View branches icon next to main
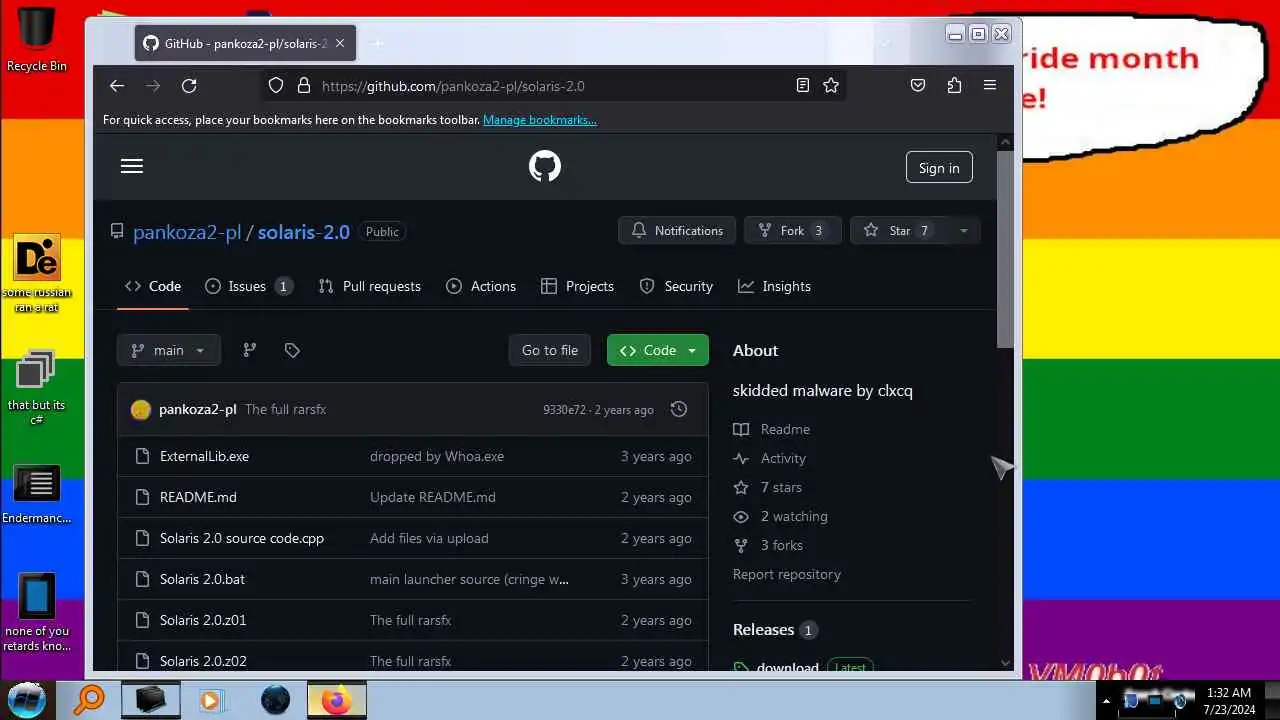Screen dimensions: 1280x720 pyautogui.click(x=250, y=350)
